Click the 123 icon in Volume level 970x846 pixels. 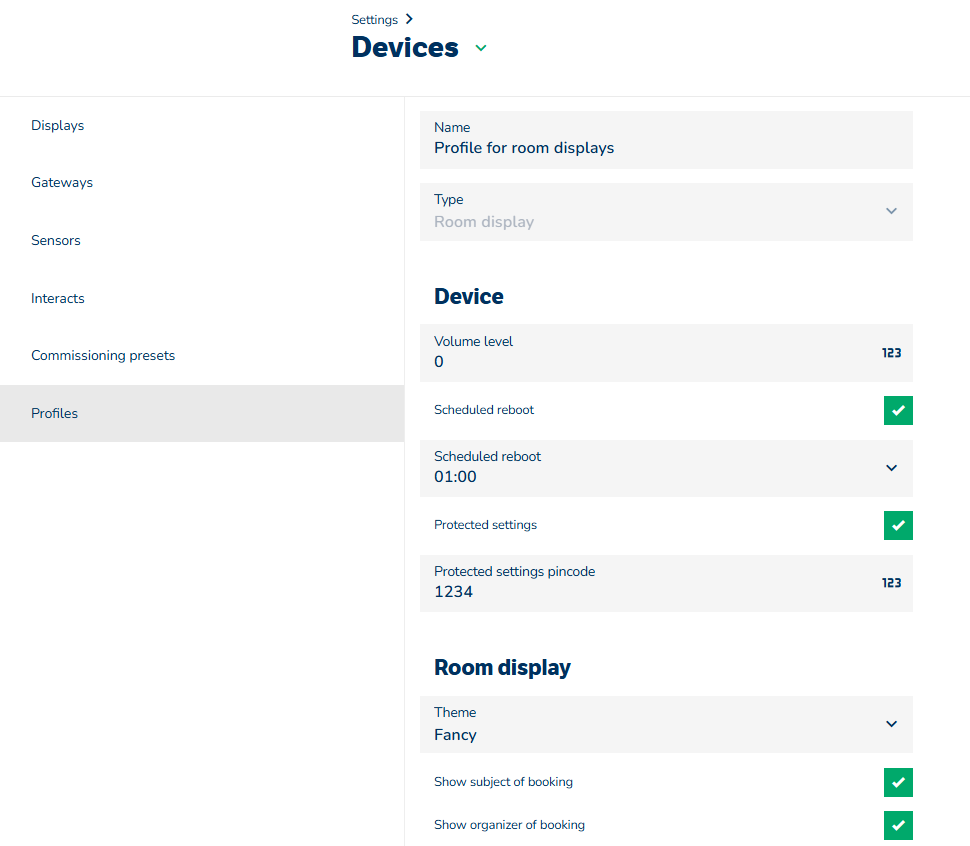[891, 353]
